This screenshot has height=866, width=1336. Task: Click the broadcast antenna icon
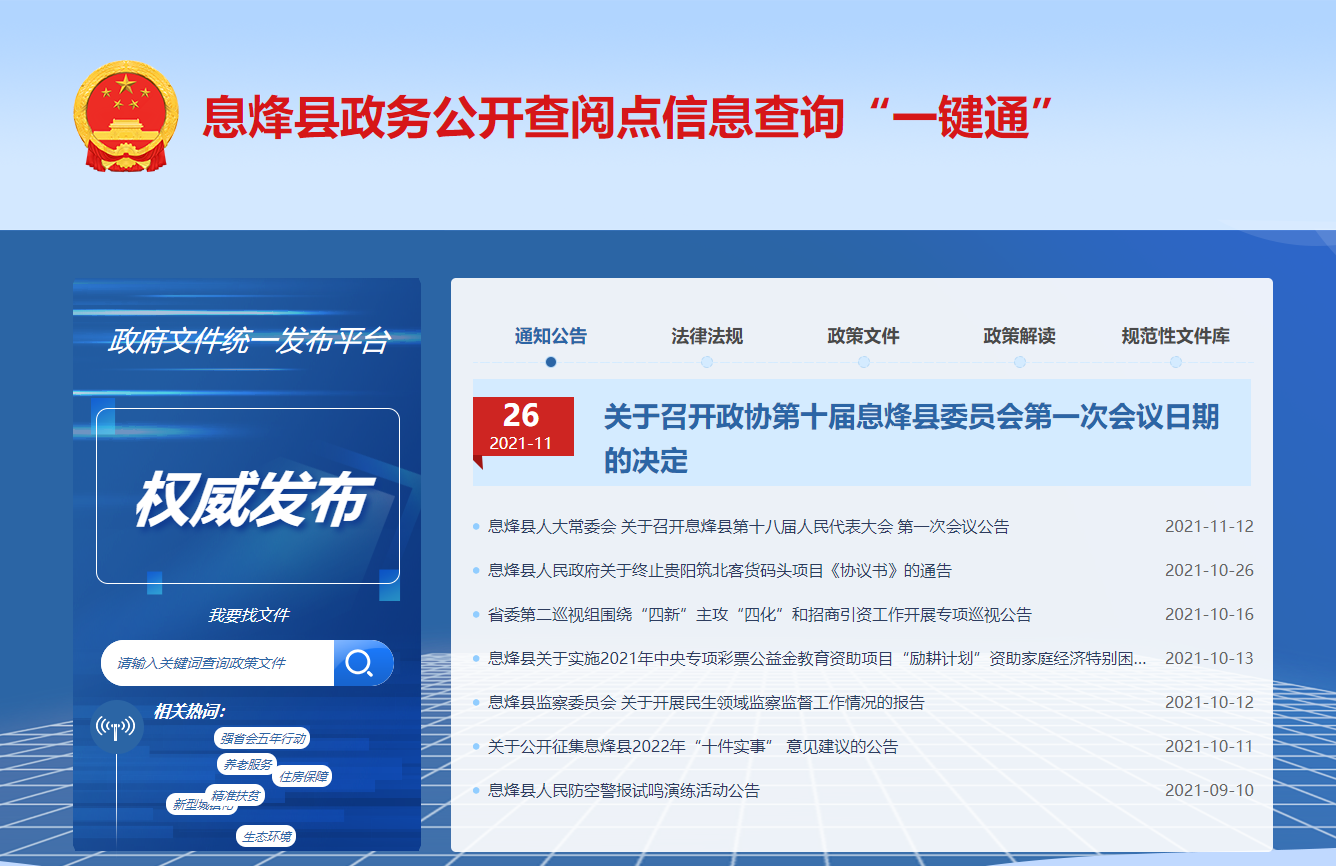116,727
